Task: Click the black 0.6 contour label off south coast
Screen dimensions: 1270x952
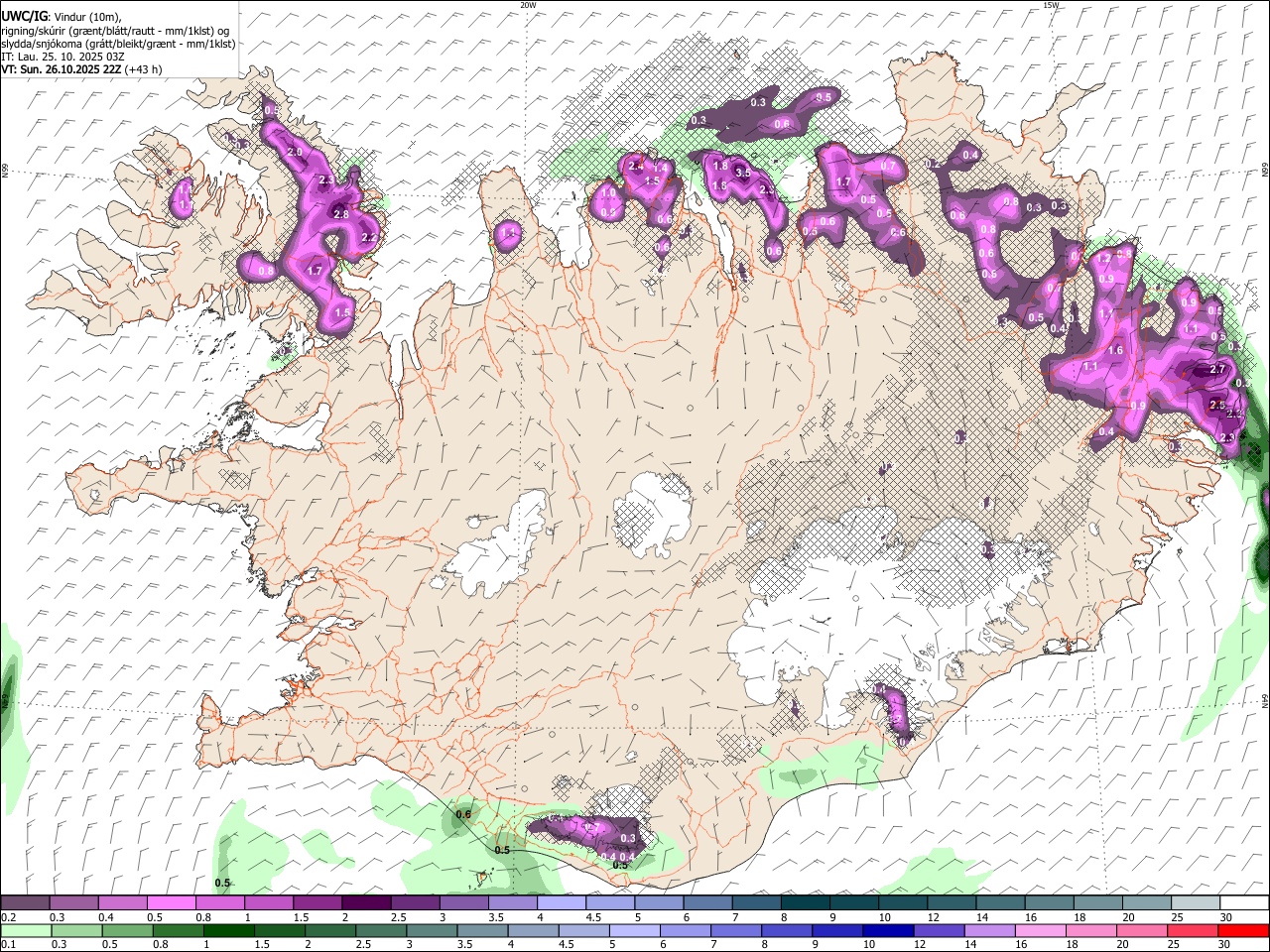Action: [462, 814]
